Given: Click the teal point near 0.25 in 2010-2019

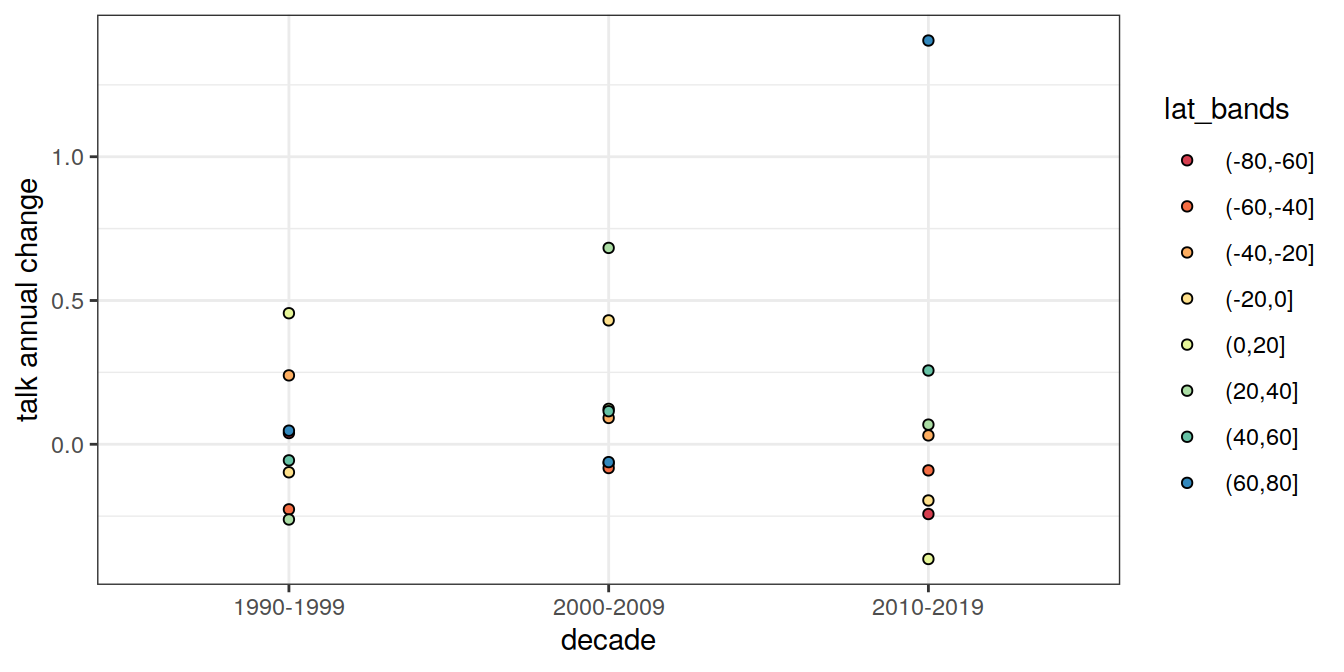Looking at the screenshot, I should [x=928, y=370].
